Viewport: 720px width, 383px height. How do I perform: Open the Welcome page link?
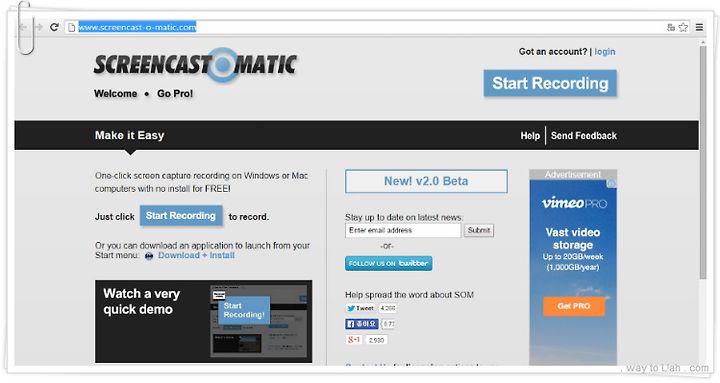tap(116, 94)
